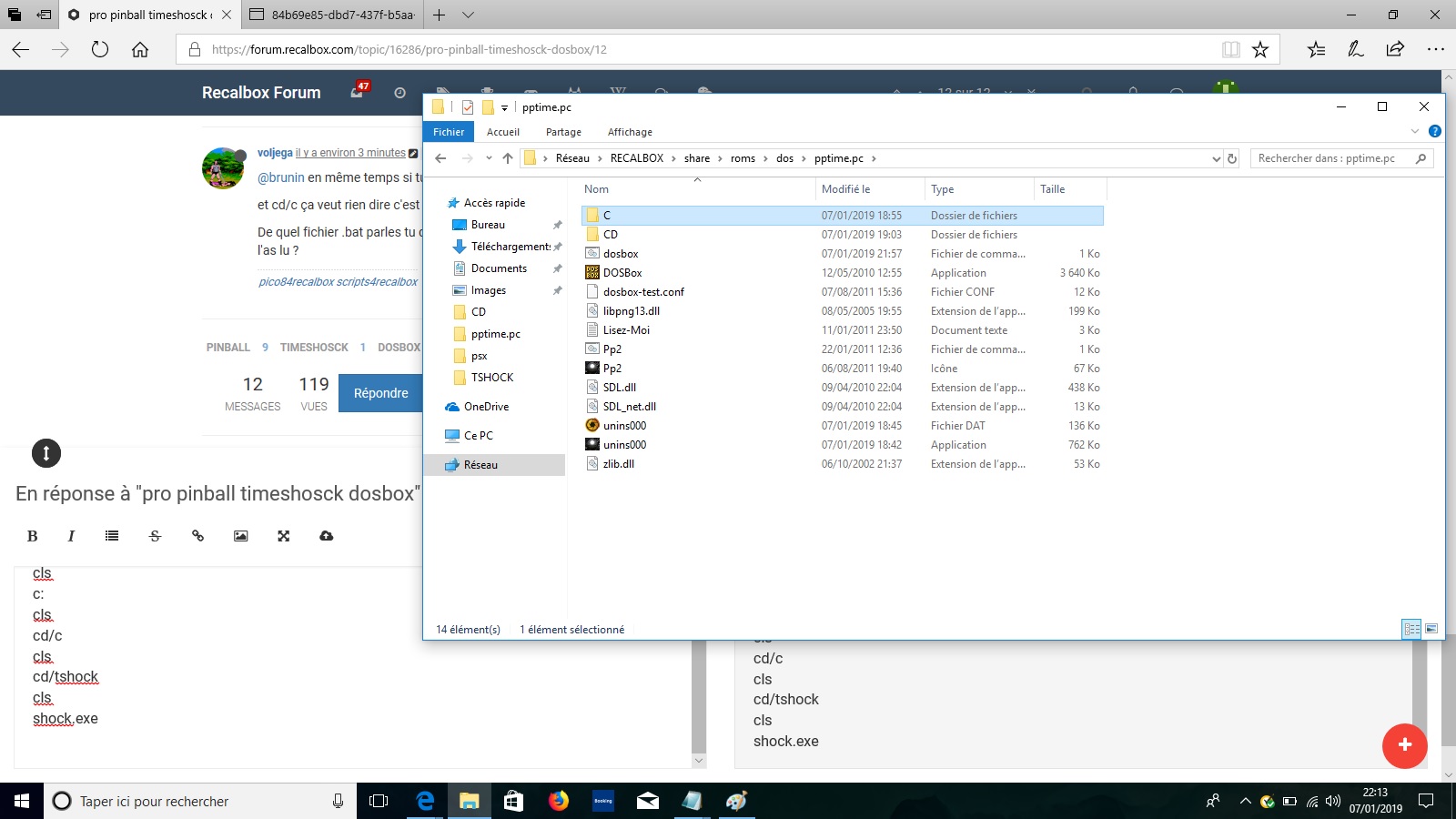Open Windows Start menu
The image size is (1456, 819).
[22, 801]
